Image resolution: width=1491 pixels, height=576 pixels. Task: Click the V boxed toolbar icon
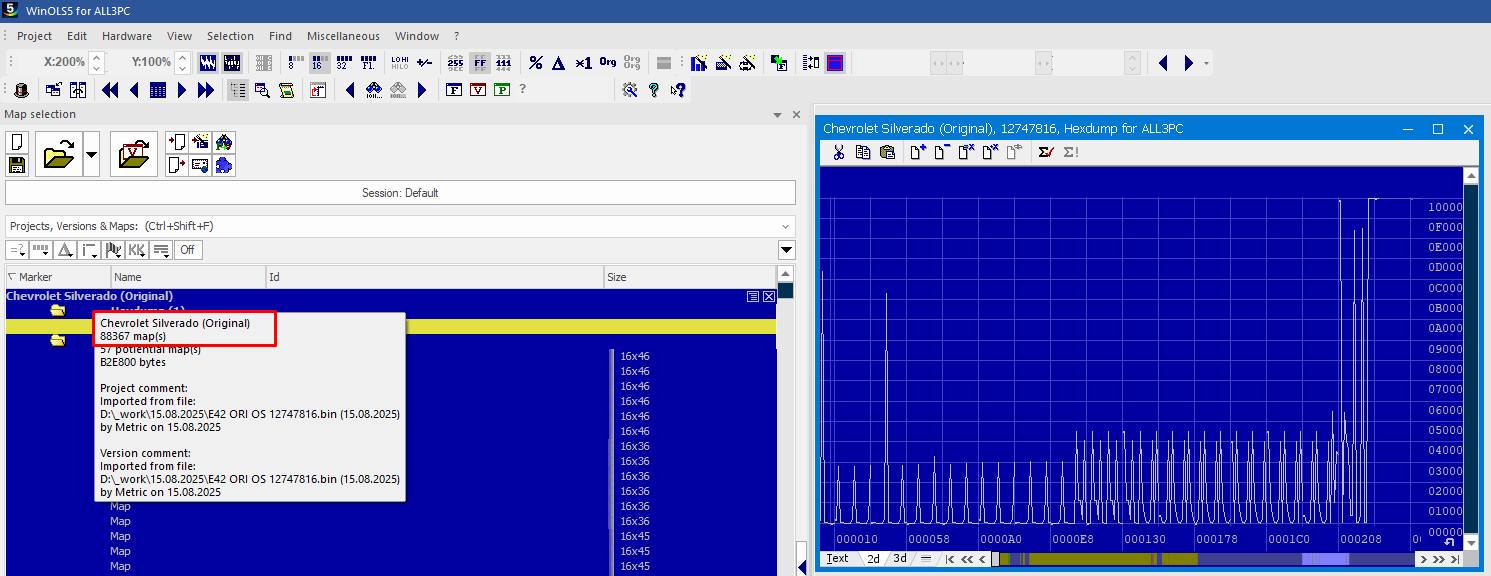pyautogui.click(x=478, y=90)
